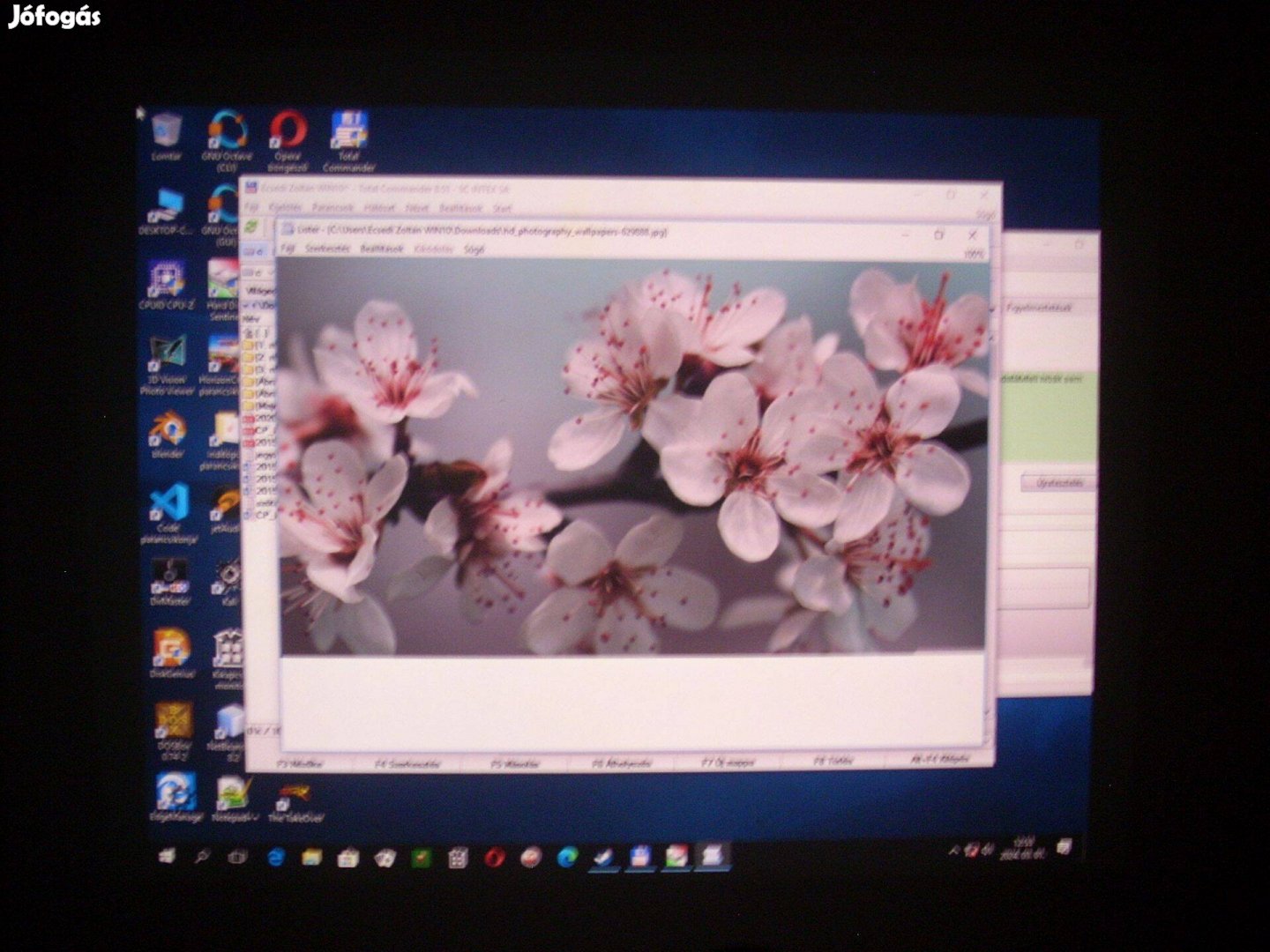Open Microsoft Store from the taskbar

[347, 857]
